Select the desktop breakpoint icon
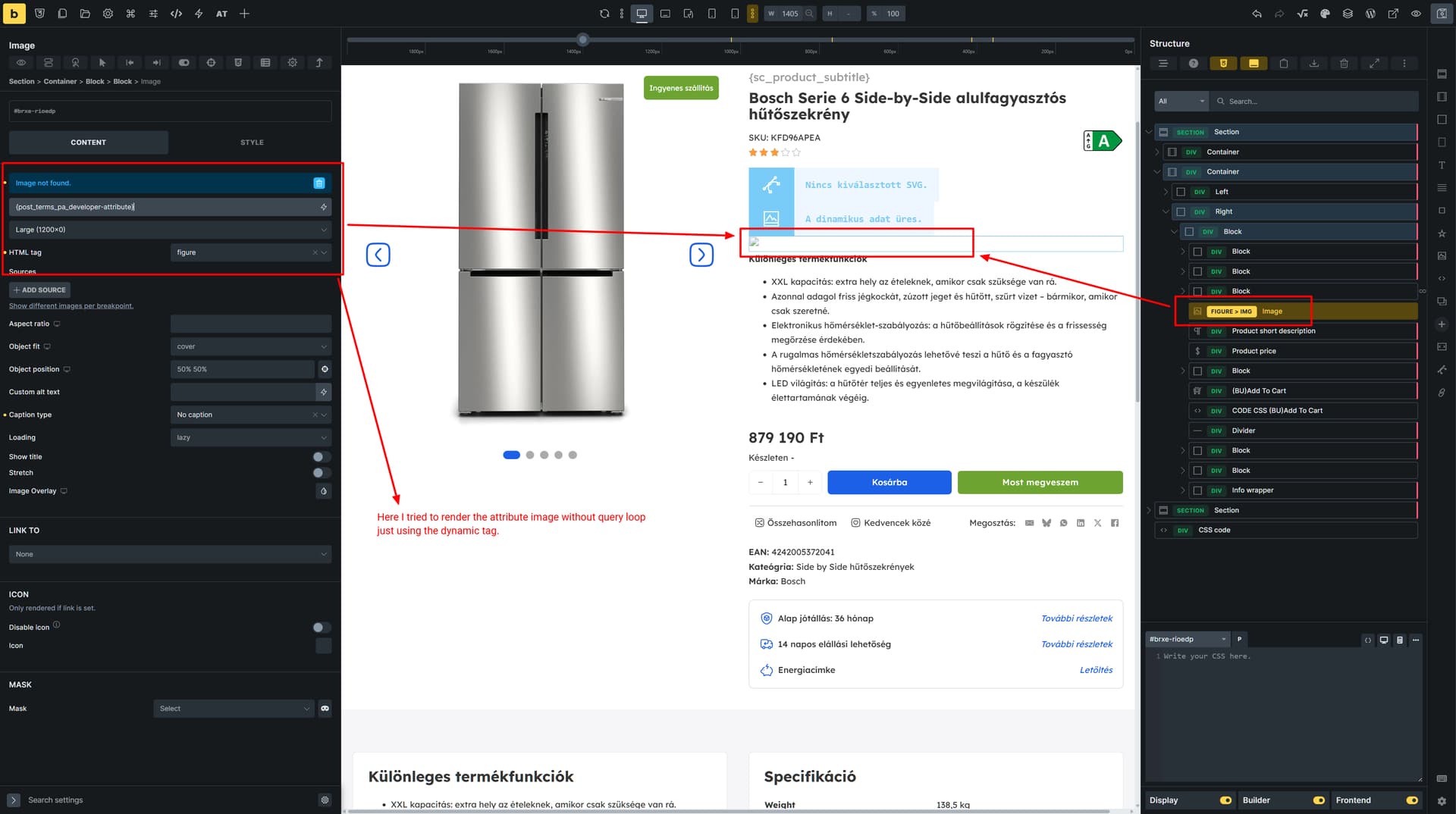 642,14
